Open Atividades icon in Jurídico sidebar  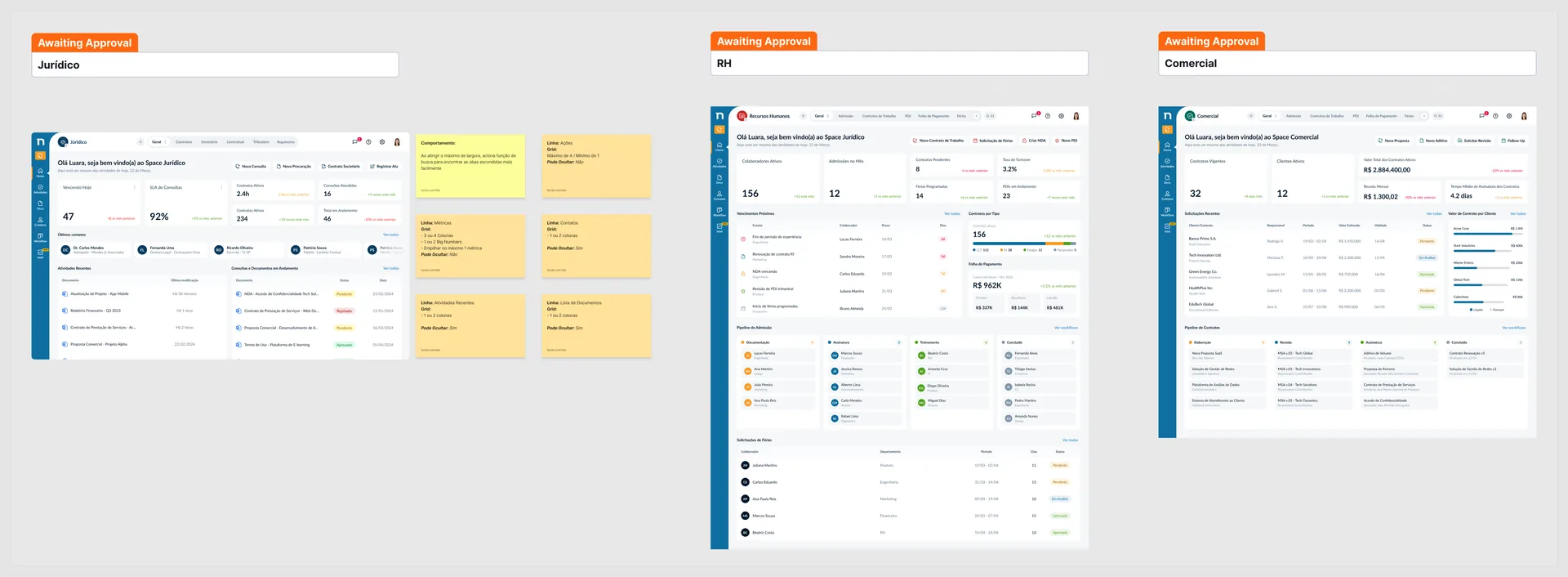pyautogui.click(x=40, y=188)
